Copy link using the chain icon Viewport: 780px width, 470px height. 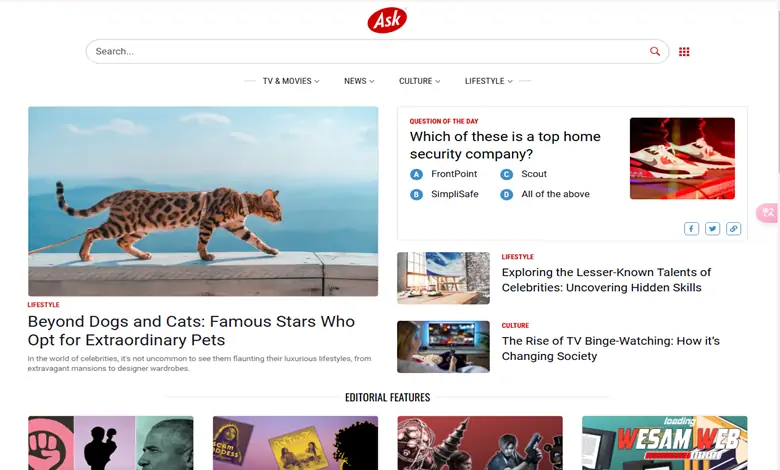(733, 228)
